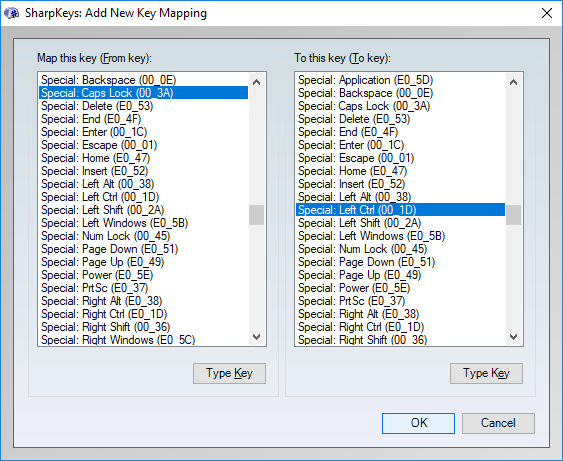
Task: Select End (E0_4F) in To key list
Action: tap(400, 132)
